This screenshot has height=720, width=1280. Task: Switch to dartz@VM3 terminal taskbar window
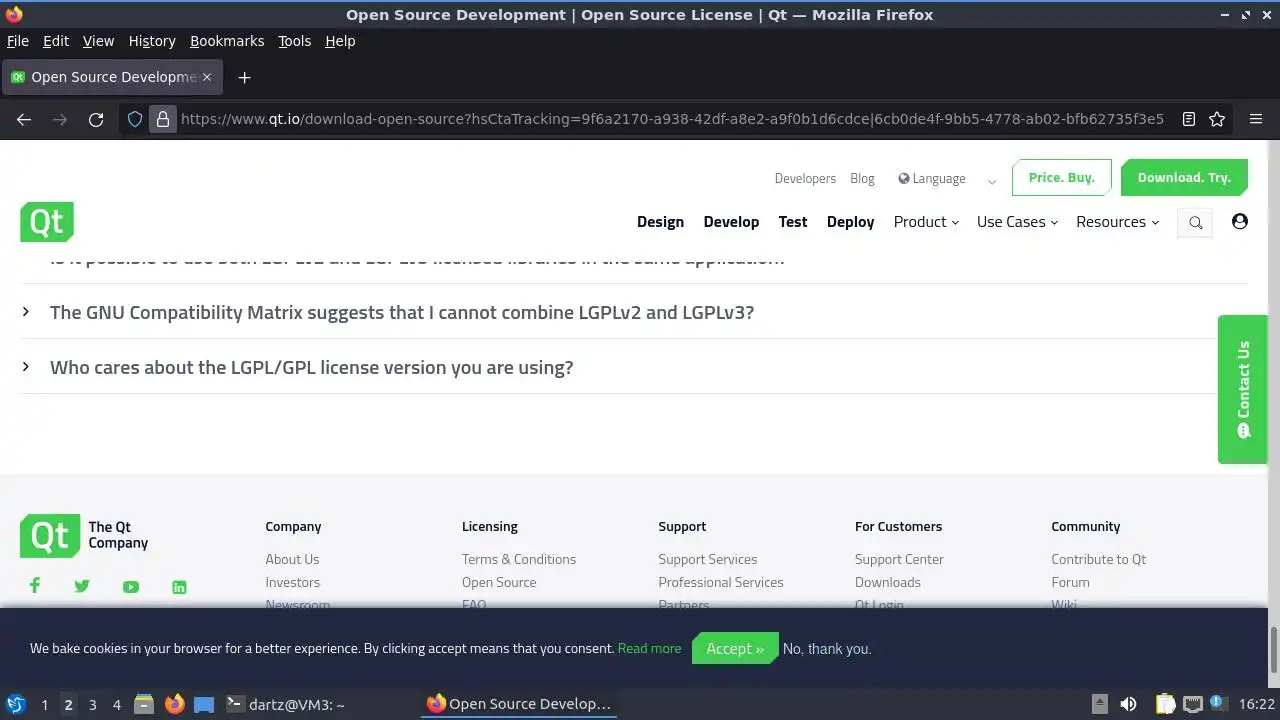[x=286, y=704]
